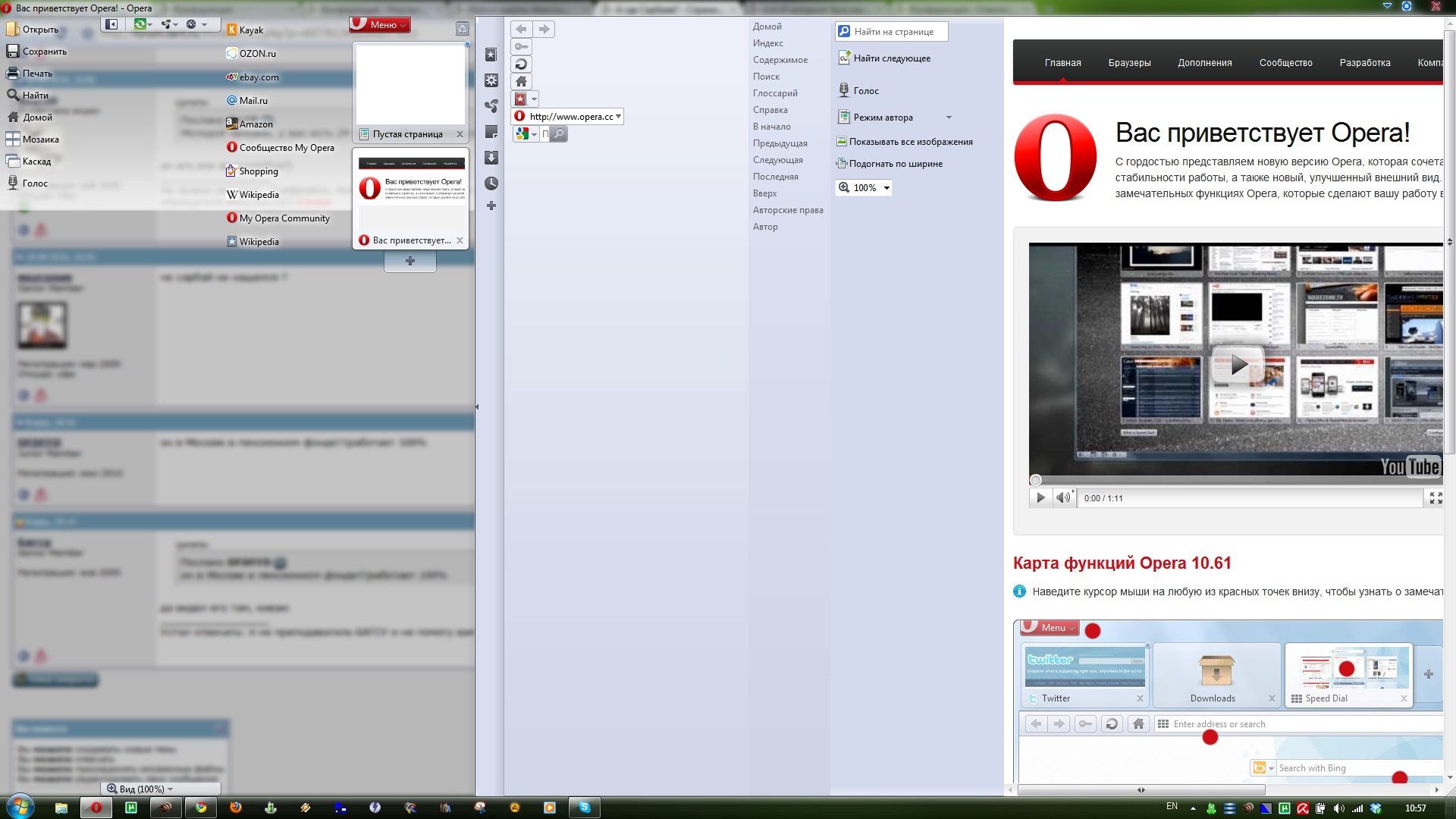Open the Shopping bookmark
The image size is (1456, 819).
[253, 171]
